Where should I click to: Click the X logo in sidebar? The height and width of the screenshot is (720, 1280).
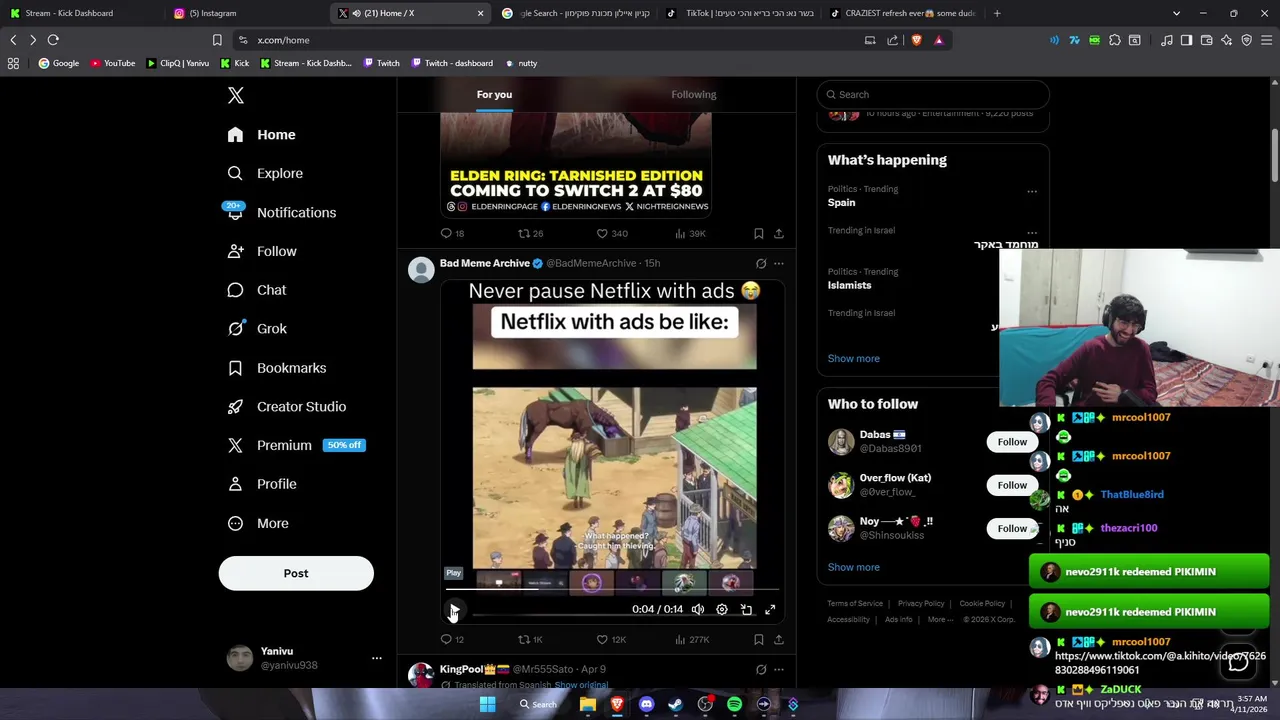pyautogui.click(x=236, y=95)
